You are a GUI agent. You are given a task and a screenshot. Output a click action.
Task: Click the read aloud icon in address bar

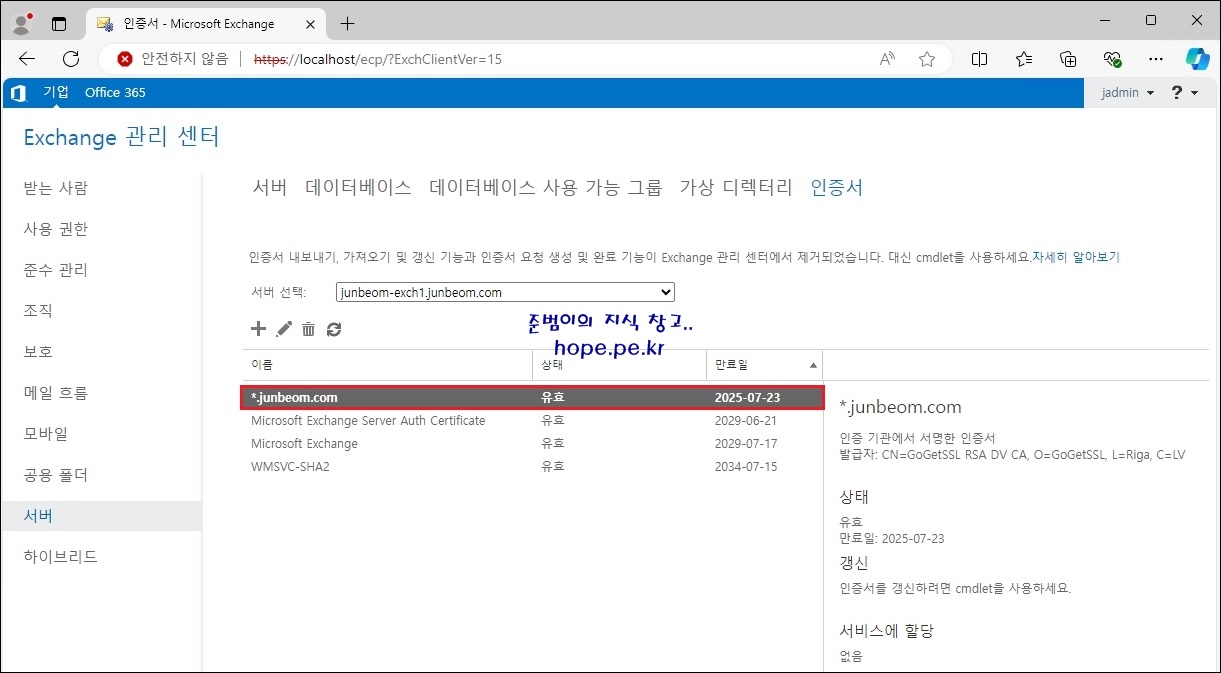[x=887, y=59]
